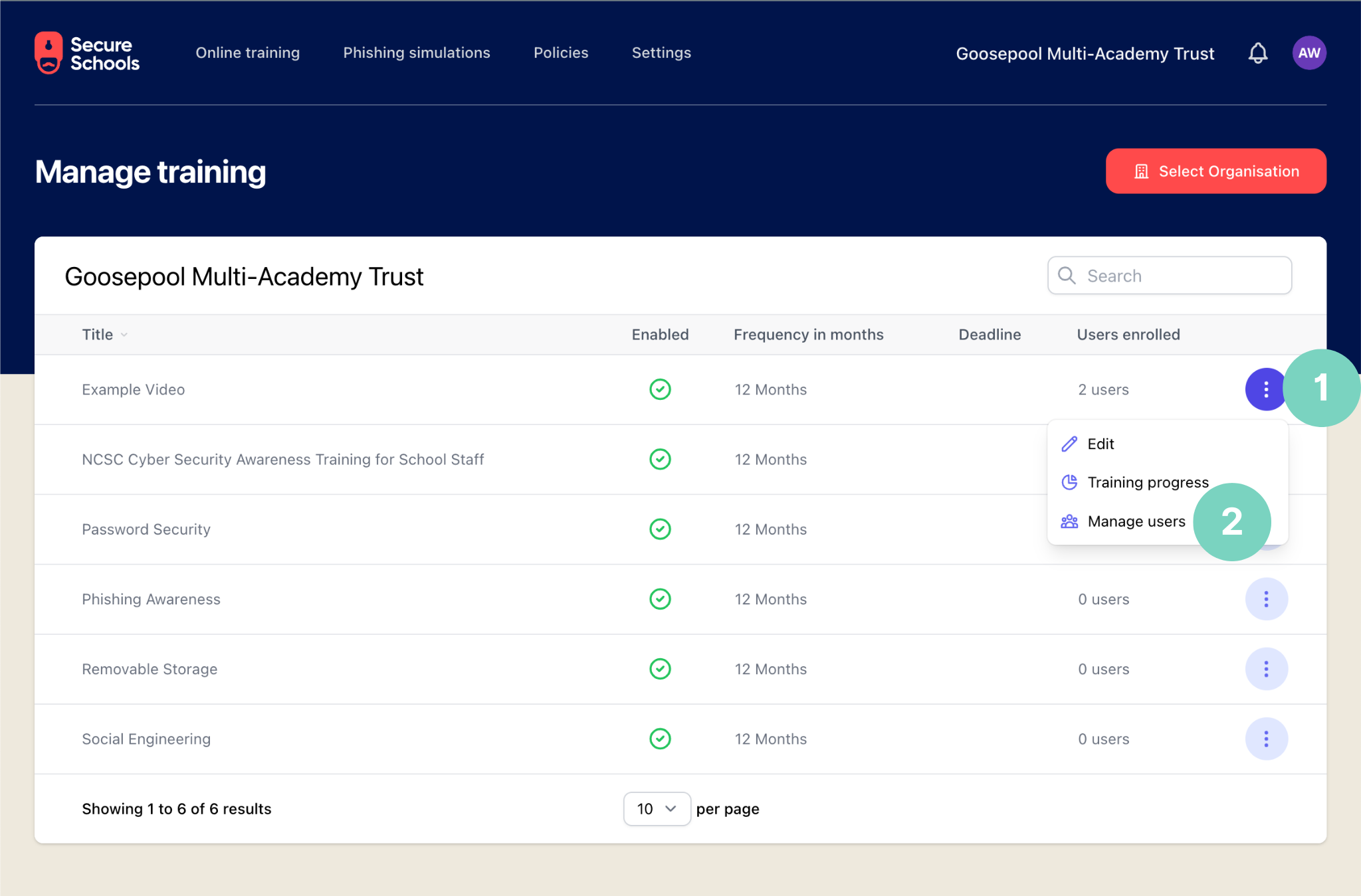Open the Removable Storage row actions menu
Screen dimensions: 1361x896
[1266, 669]
